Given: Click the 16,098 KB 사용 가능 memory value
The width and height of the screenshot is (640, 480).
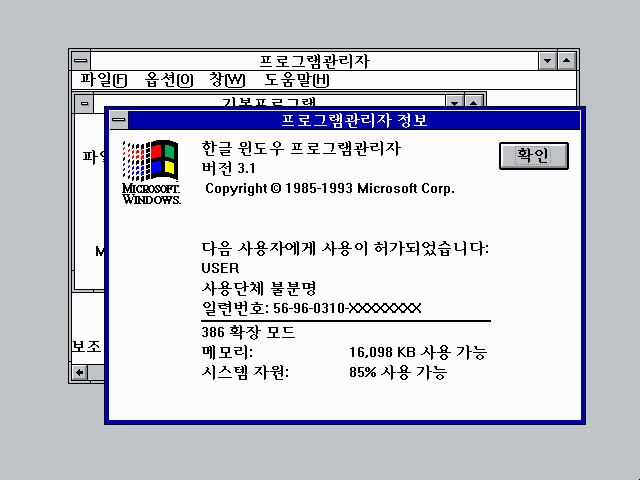Looking at the screenshot, I should [418, 352].
